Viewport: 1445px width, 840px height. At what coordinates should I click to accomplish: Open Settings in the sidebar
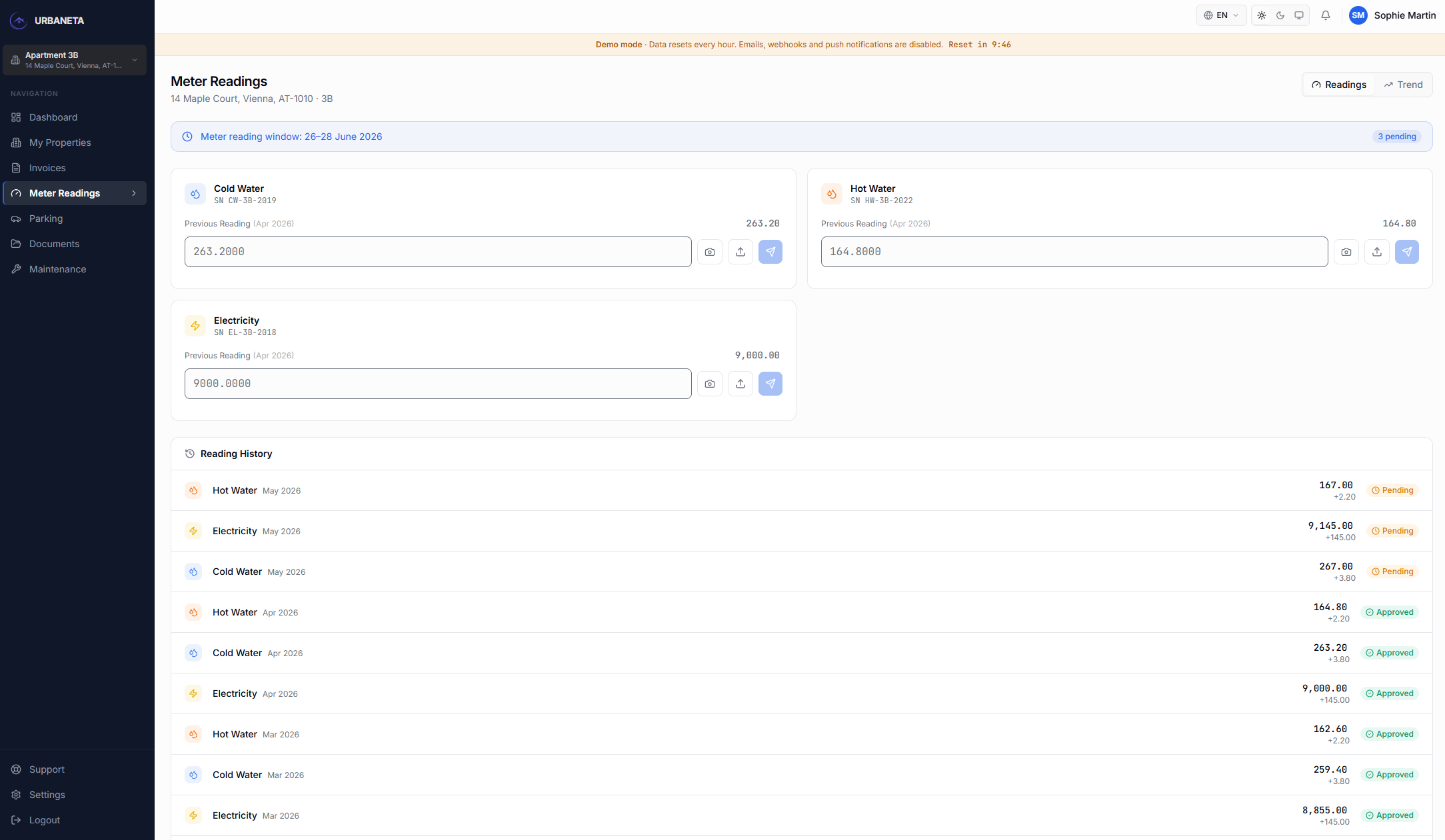pyautogui.click(x=75, y=795)
